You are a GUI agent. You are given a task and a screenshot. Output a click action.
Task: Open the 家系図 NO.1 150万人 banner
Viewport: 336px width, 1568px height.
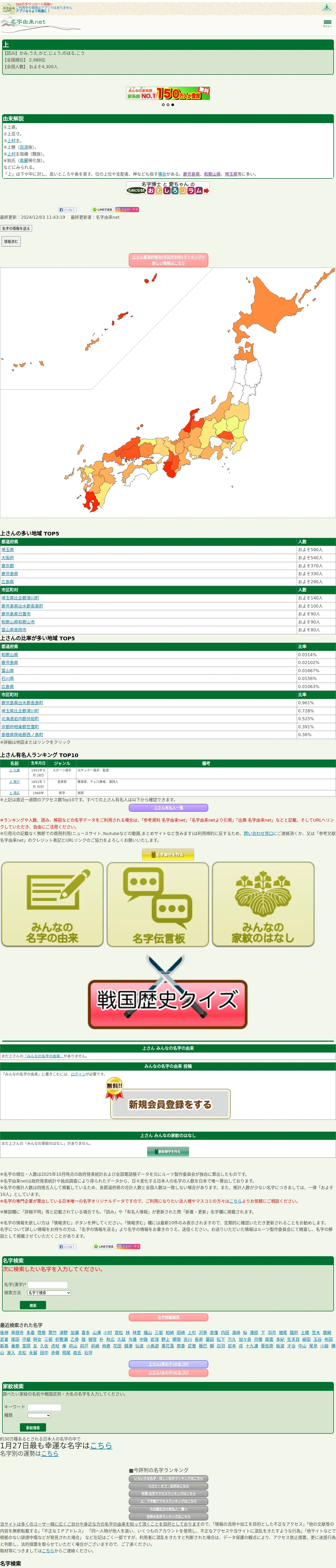(x=168, y=93)
